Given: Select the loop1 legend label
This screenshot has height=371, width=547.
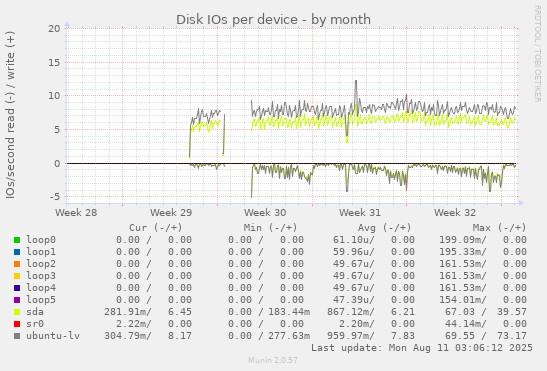Looking at the screenshot, I should 41,252.
